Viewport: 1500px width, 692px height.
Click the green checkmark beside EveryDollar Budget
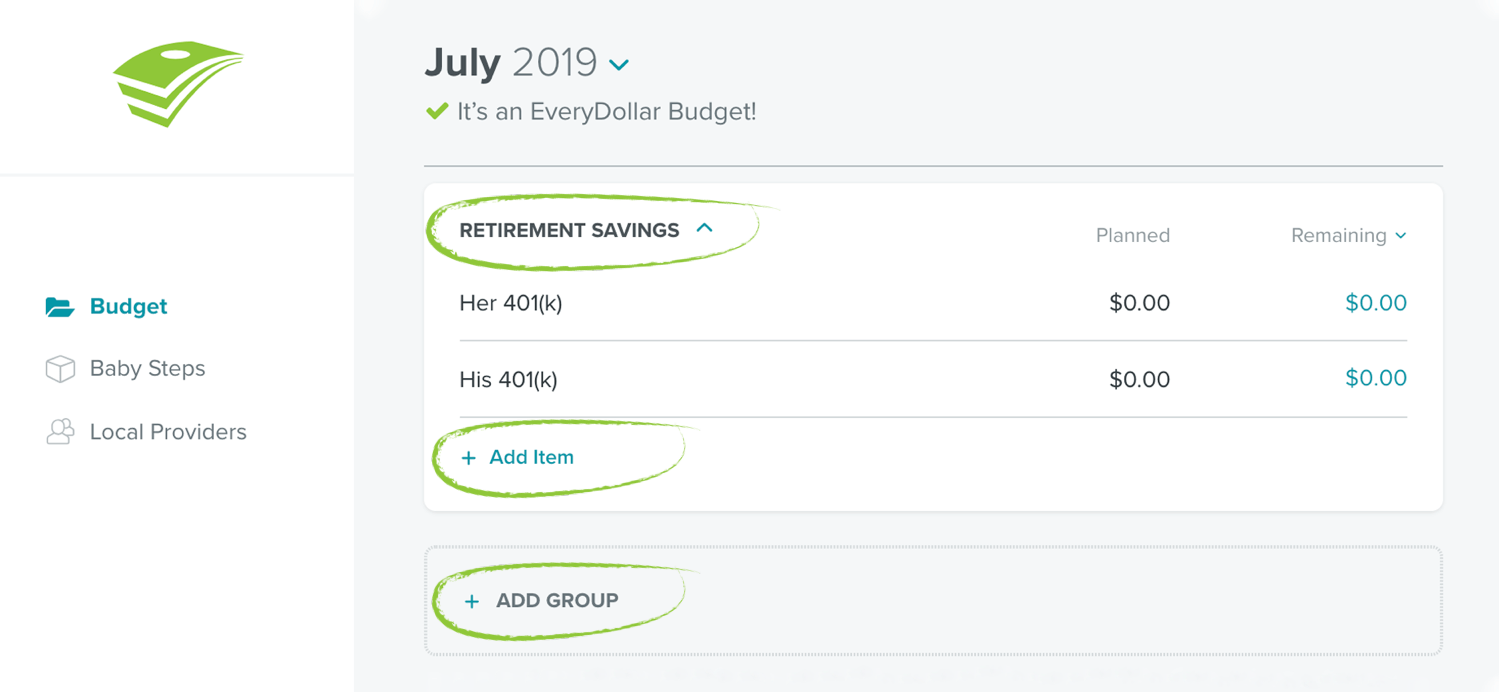click(x=436, y=111)
